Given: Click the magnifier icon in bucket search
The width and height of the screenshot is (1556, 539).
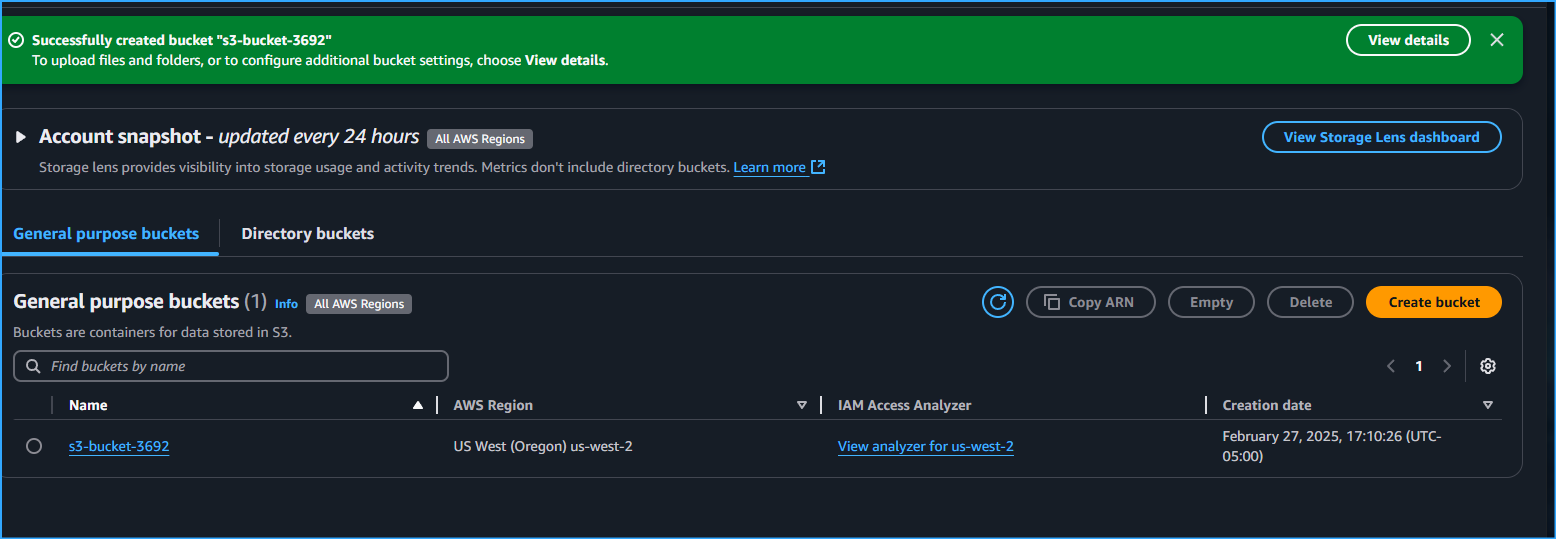Looking at the screenshot, I should tap(34, 366).
